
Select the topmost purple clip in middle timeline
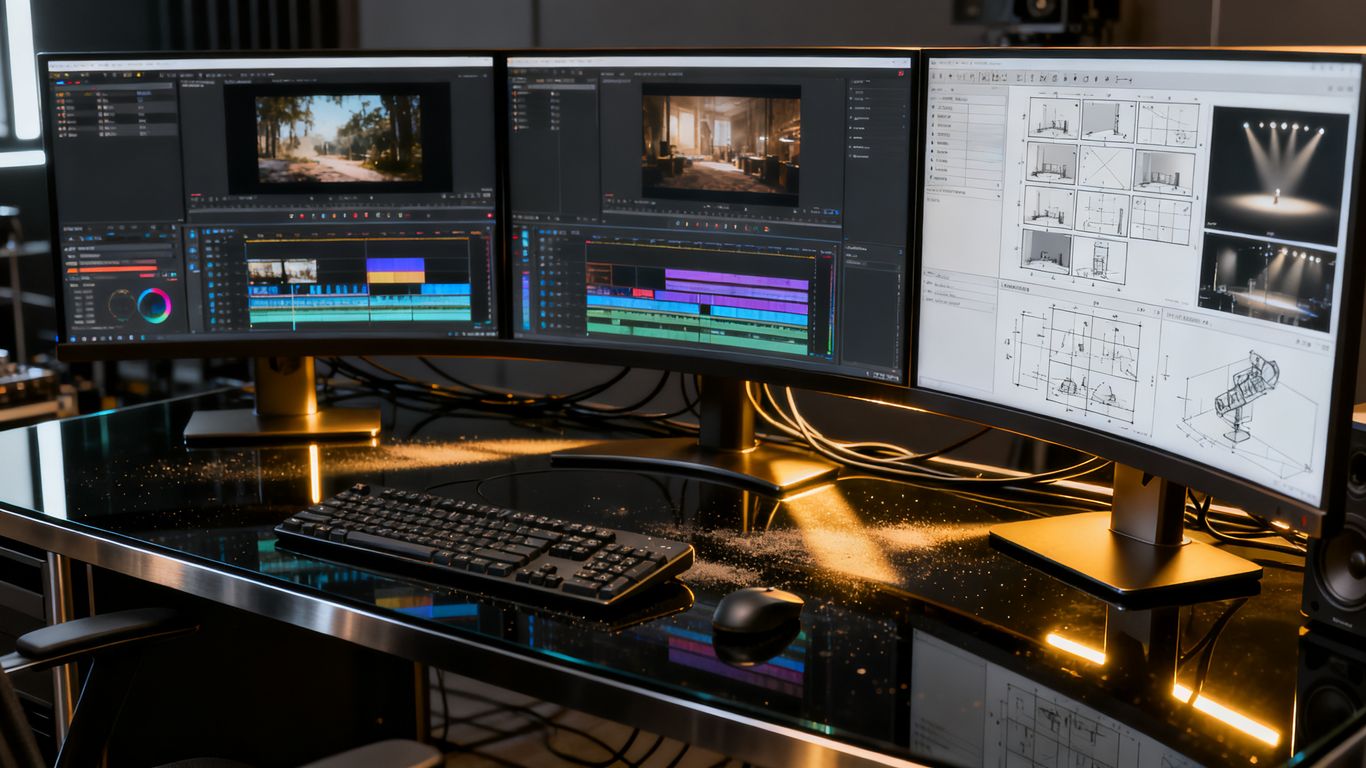point(736,278)
